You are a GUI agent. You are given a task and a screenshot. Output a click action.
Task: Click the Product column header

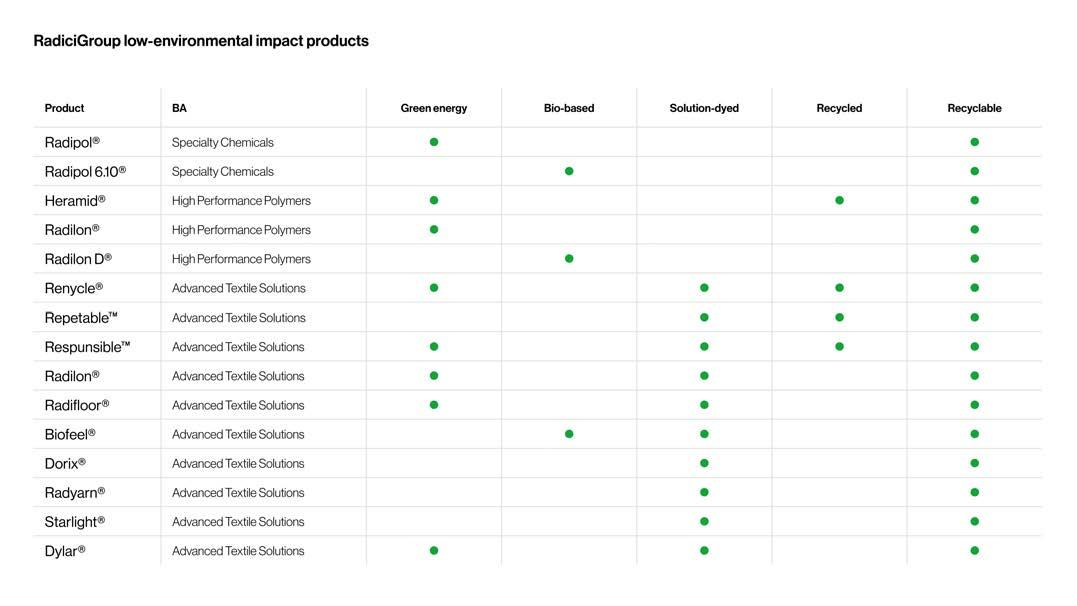pyautogui.click(x=65, y=108)
